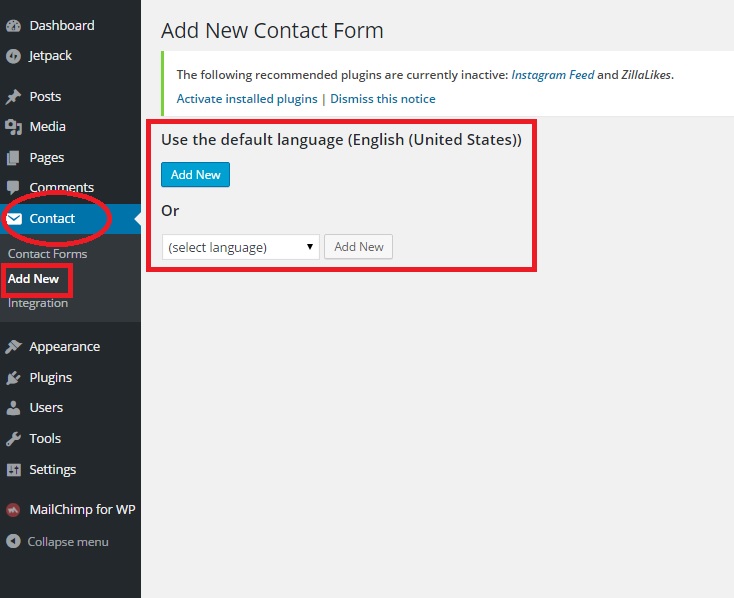Click the Users person icon
Image resolution: width=734 pixels, height=598 pixels.
pyautogui.click(x=14, y=408)
